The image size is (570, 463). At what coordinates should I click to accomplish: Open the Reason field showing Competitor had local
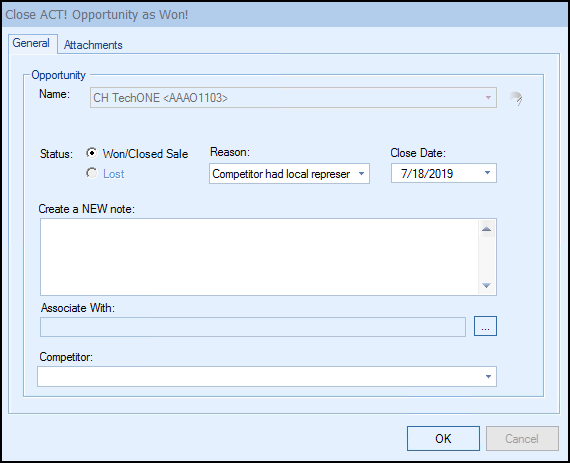coord(289,174)
